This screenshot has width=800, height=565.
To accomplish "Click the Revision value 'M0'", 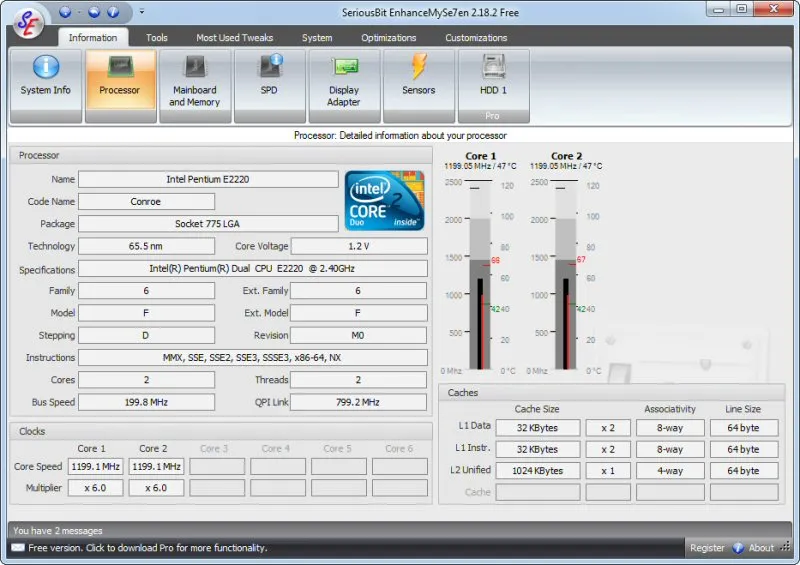I will click(359, 335).
